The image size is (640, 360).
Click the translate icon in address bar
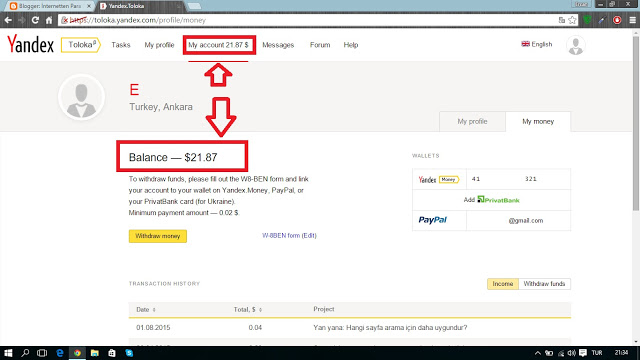tap(562, 20)
